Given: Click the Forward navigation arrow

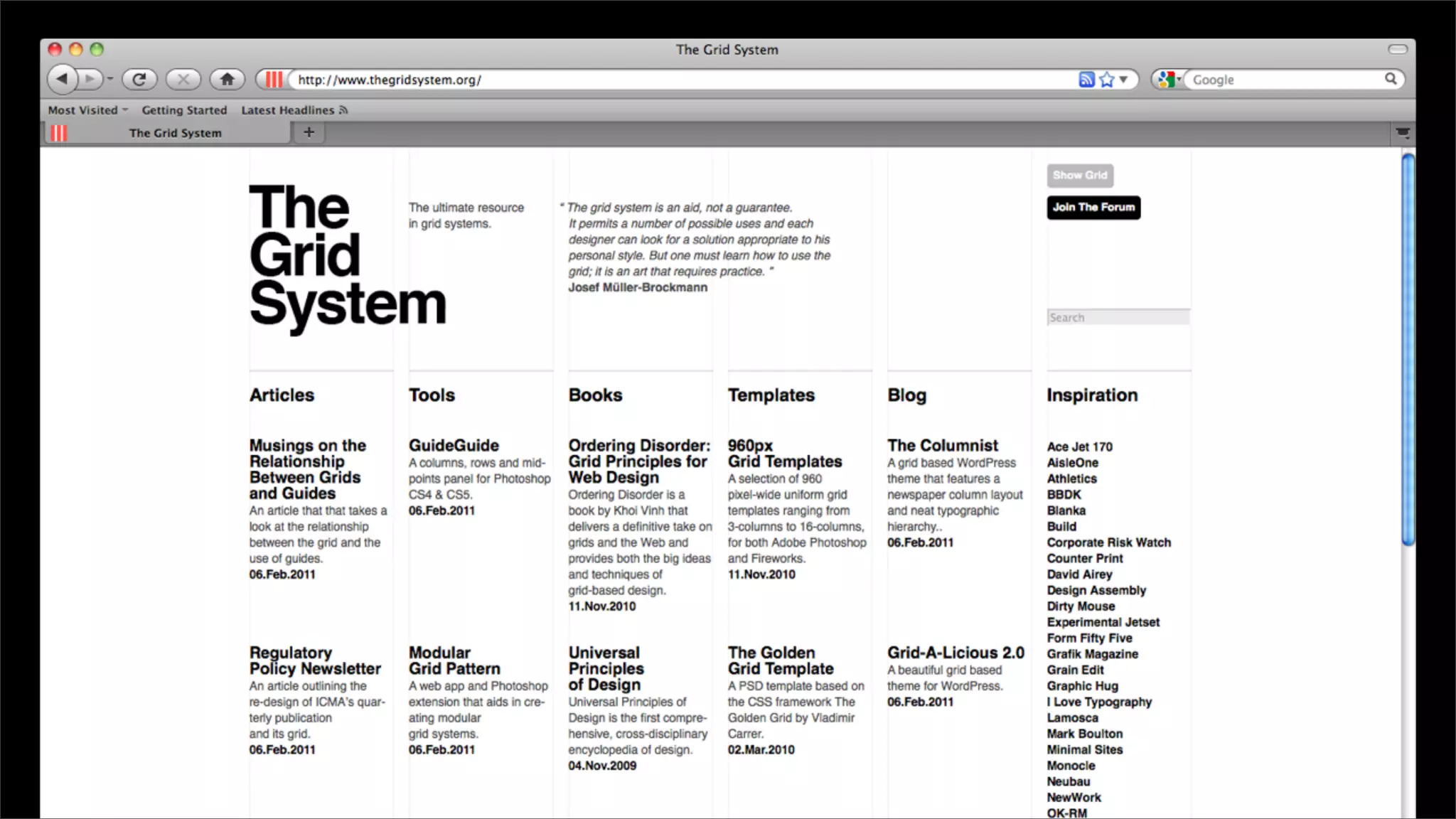Looking at the screenshot, I should click(90, 79).
